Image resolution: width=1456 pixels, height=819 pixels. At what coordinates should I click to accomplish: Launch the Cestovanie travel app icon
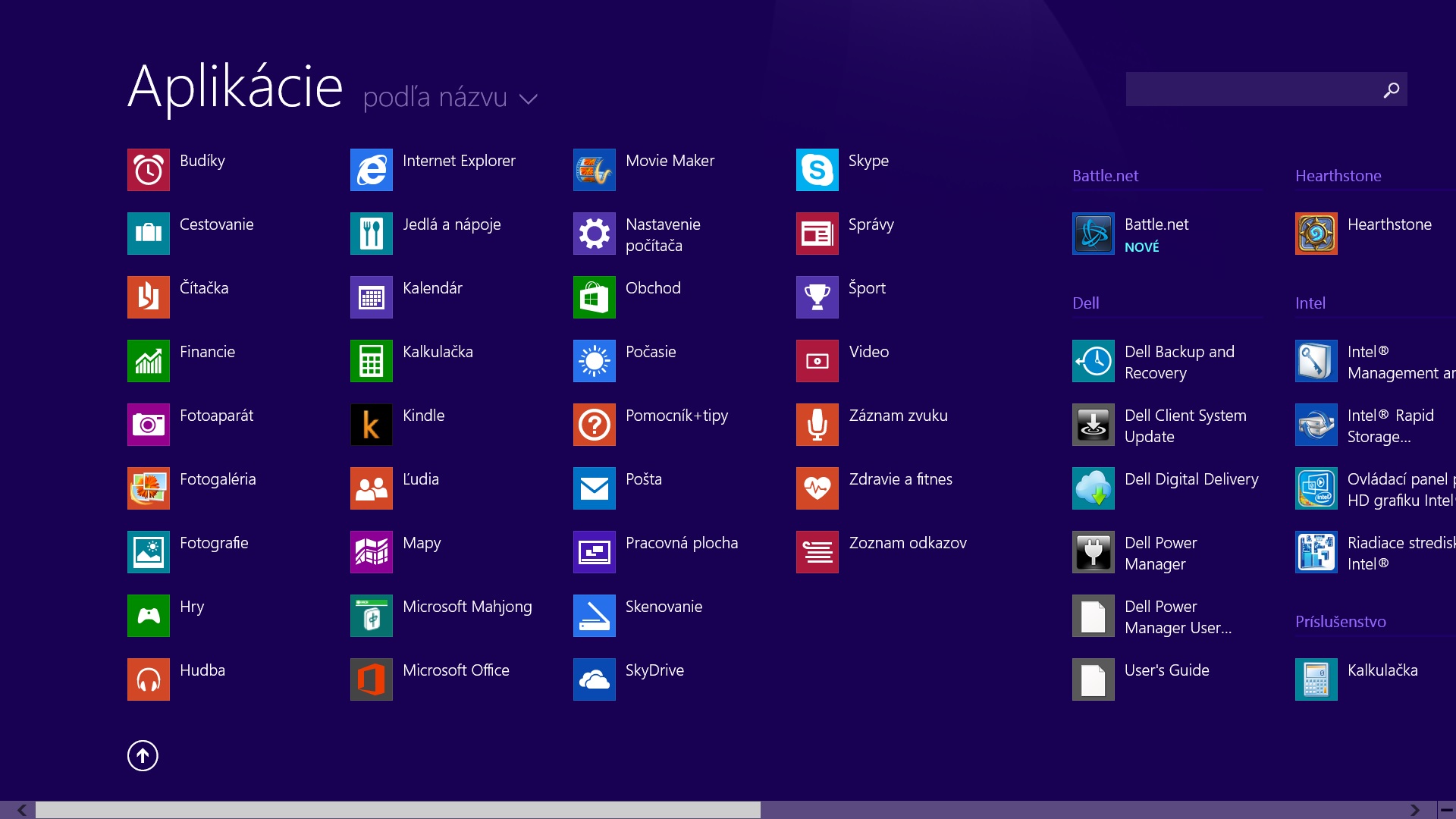point(149,234)
